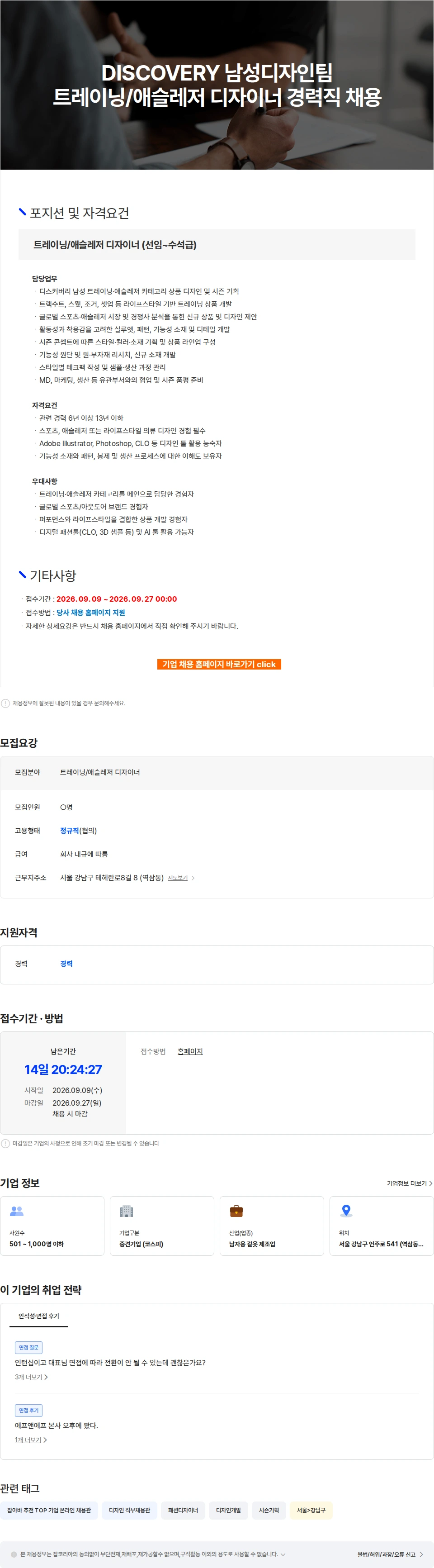Screen dimensions: 434x1568
Task: Click the 501 ~ 1,000명 이하 employee count
Action: pyautogui.click(x=37, y=1244)
